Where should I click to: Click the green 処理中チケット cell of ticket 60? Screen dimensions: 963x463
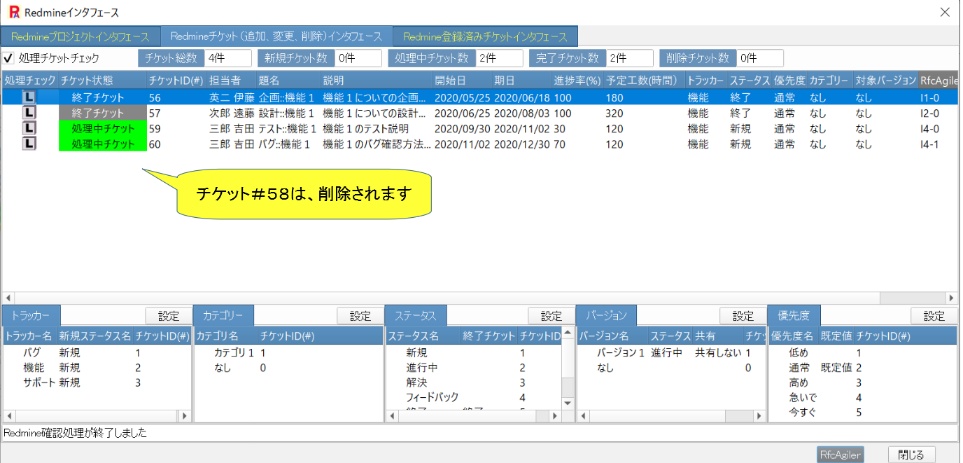[103, 144]
